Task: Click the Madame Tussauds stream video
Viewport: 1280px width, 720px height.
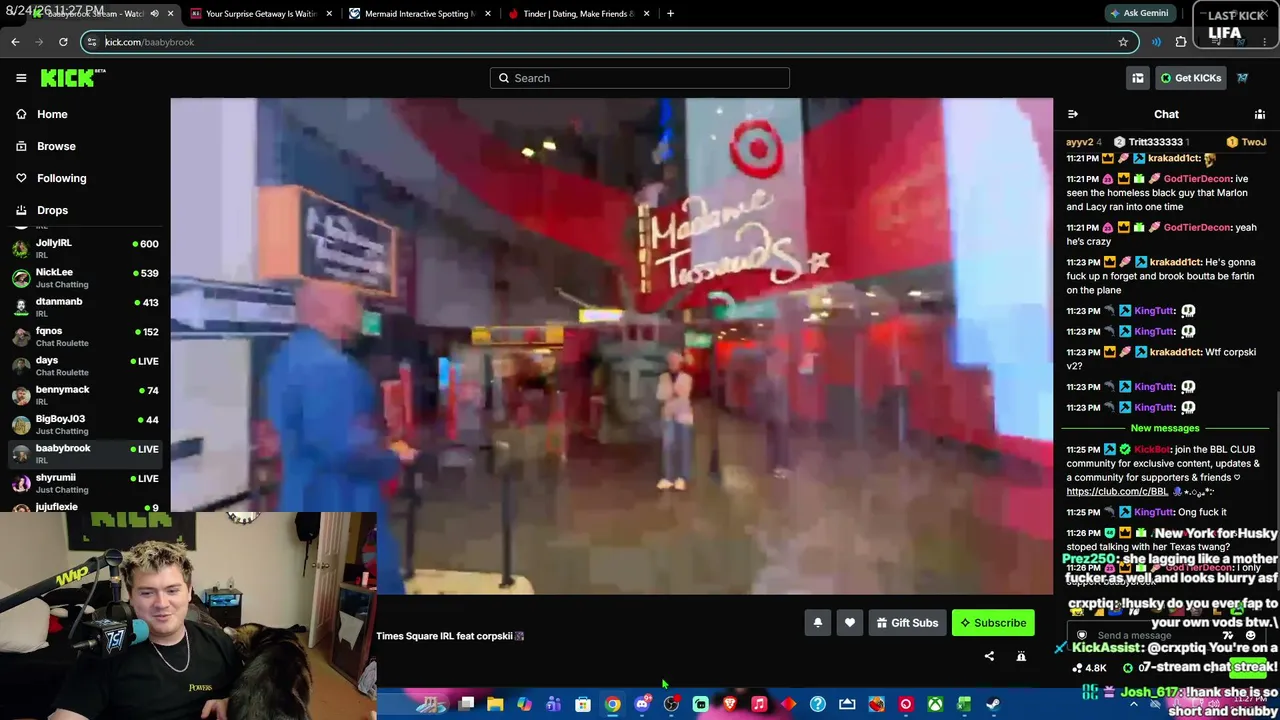Action: click(x=612, y=346)
